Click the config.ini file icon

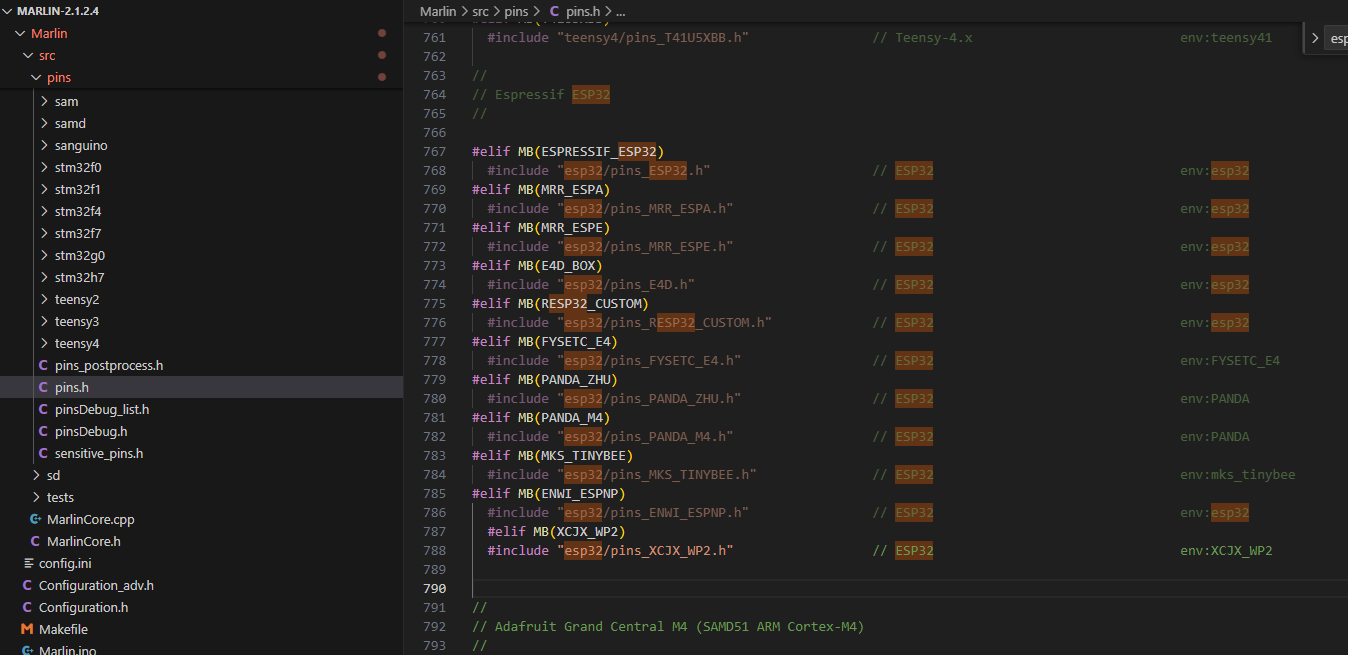(28, 563)
